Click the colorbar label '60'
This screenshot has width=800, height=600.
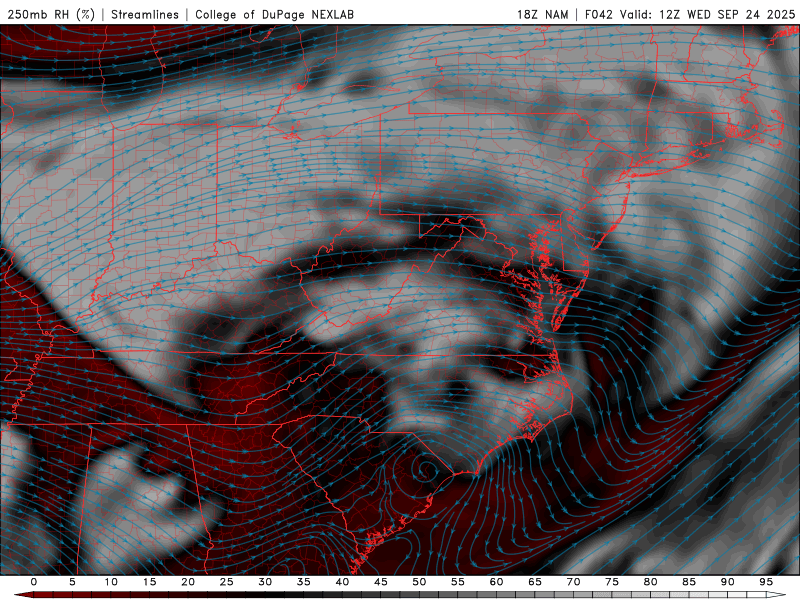point(496,582)
